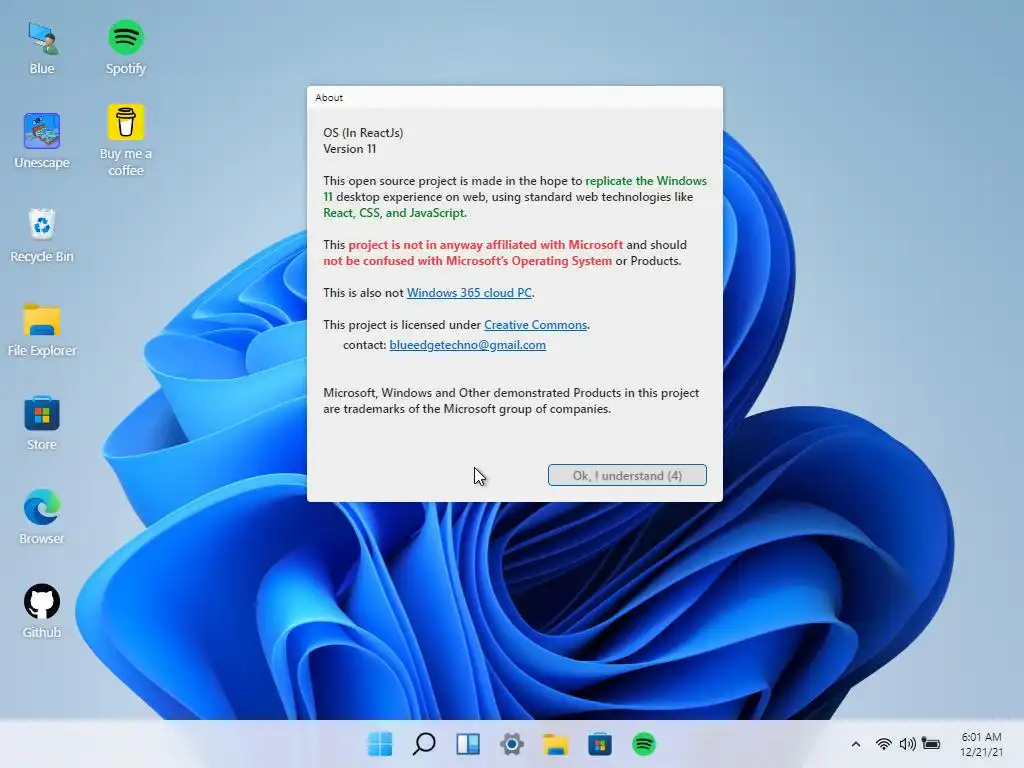Open the Widgets panel in taskbar

(x=468, y=744)
